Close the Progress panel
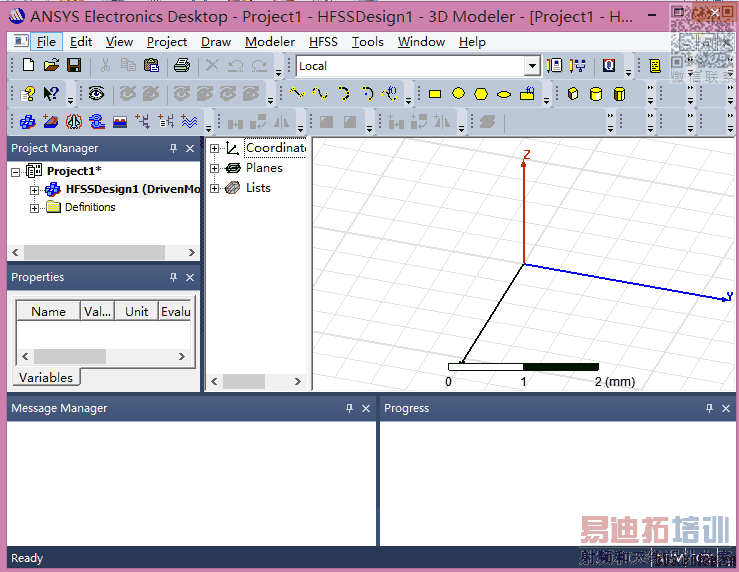The width and height of the screenshot is (739, 572). (x=726, y=409)
